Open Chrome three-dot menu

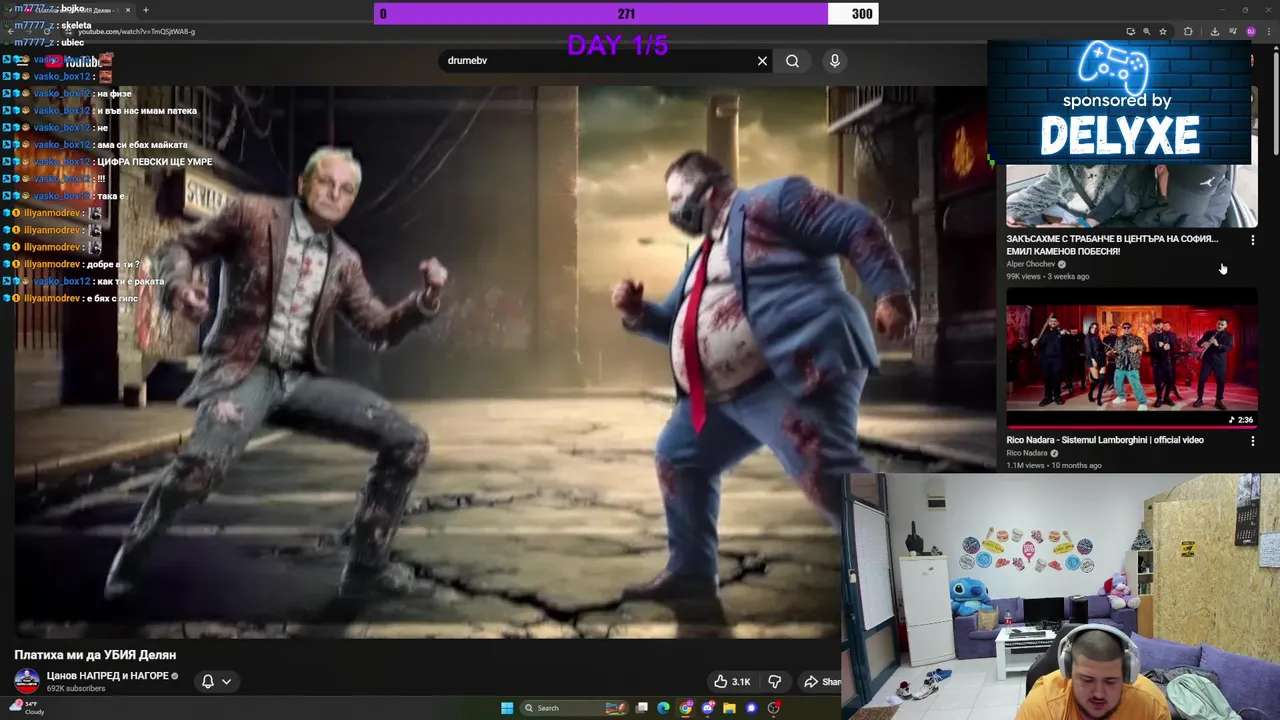click(x=1269, y=31)
